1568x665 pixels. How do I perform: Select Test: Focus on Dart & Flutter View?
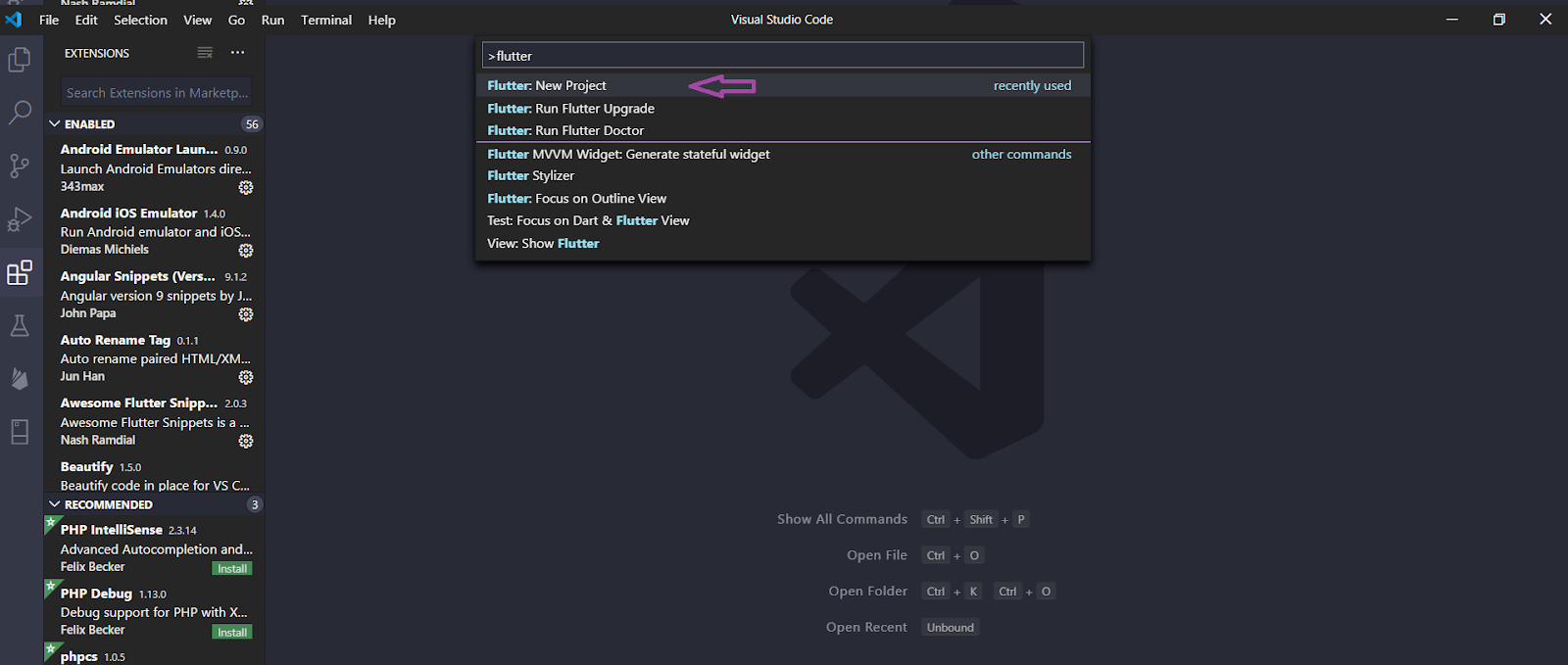(x=782, y=220)
